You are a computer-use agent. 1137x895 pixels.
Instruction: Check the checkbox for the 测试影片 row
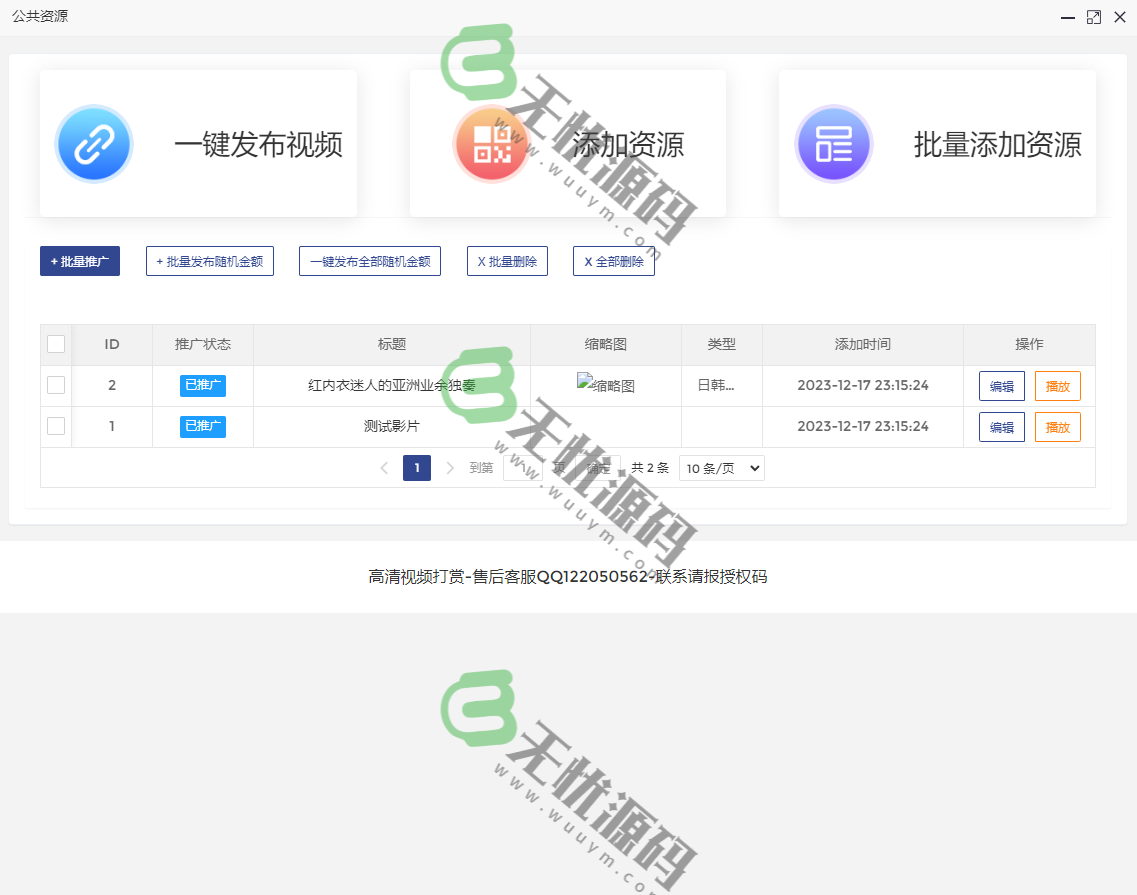pos(56,426)
